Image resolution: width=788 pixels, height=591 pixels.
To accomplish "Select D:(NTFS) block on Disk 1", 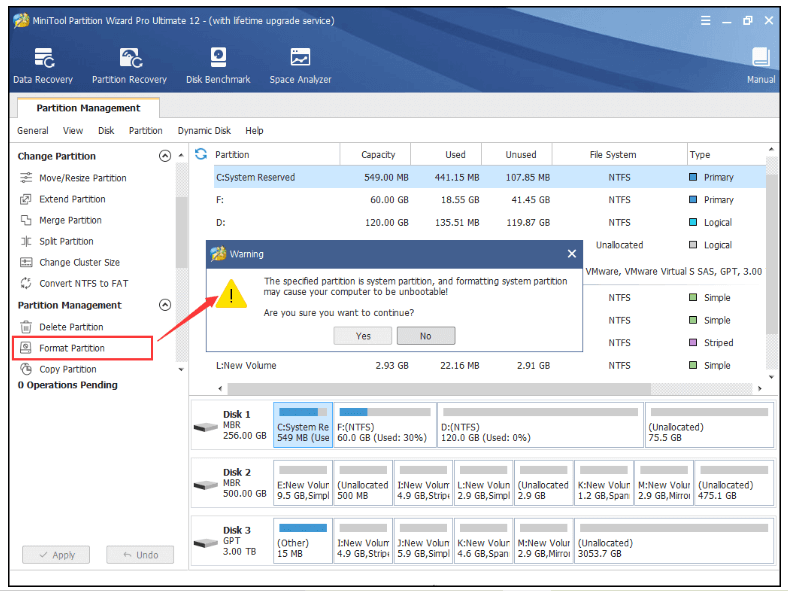I will click(540, 425).
